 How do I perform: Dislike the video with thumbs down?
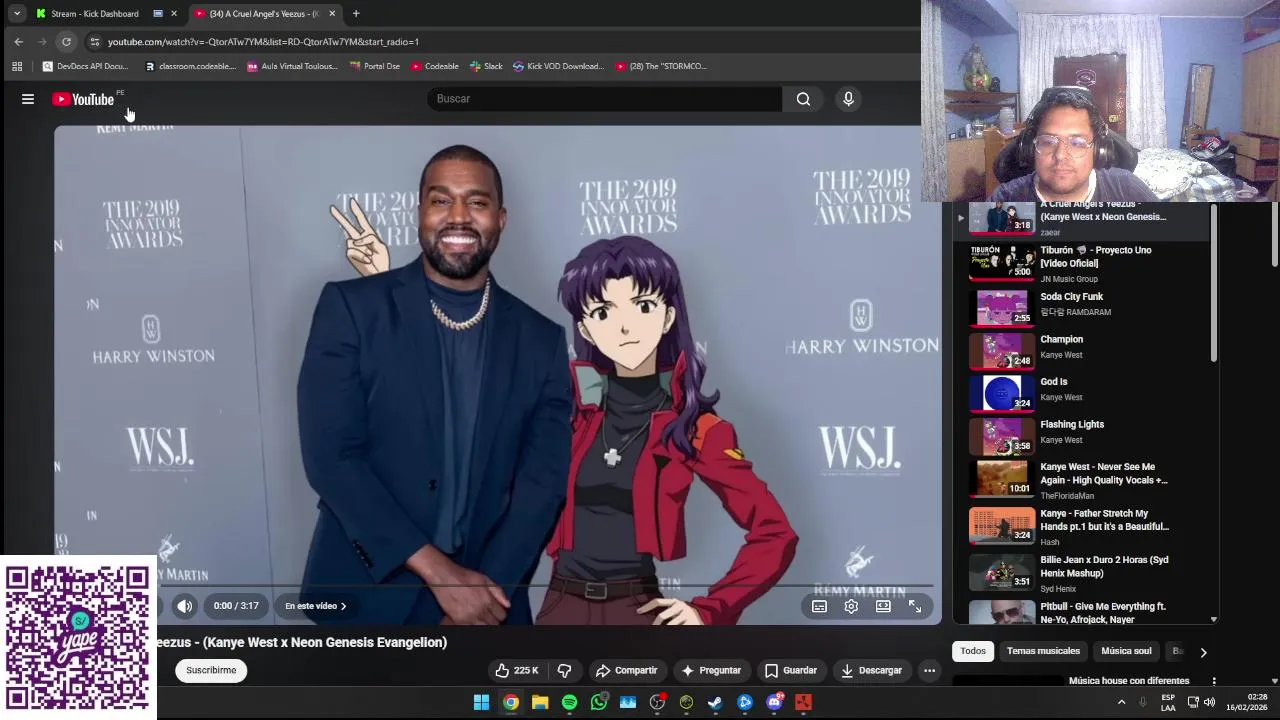click(x=564, y=670)
